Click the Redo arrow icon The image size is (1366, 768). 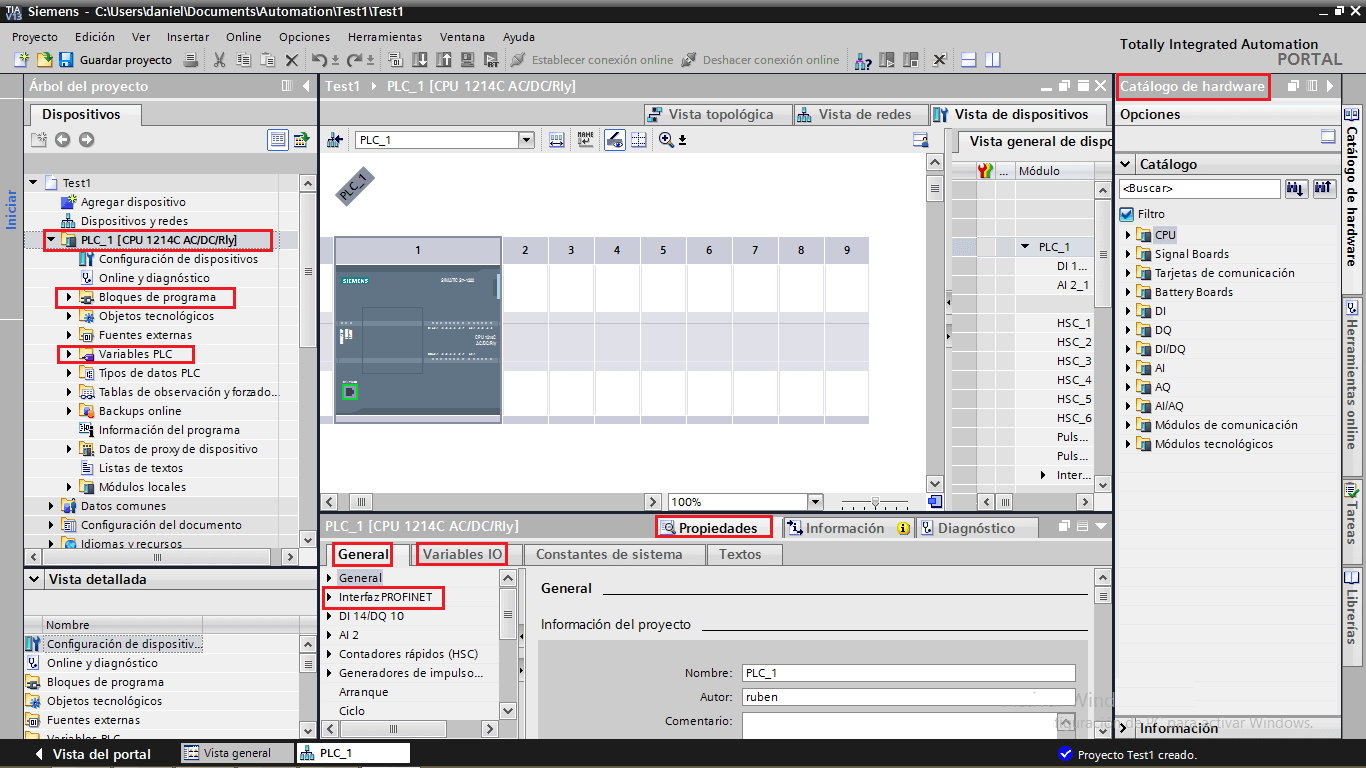tap(354, 60)
